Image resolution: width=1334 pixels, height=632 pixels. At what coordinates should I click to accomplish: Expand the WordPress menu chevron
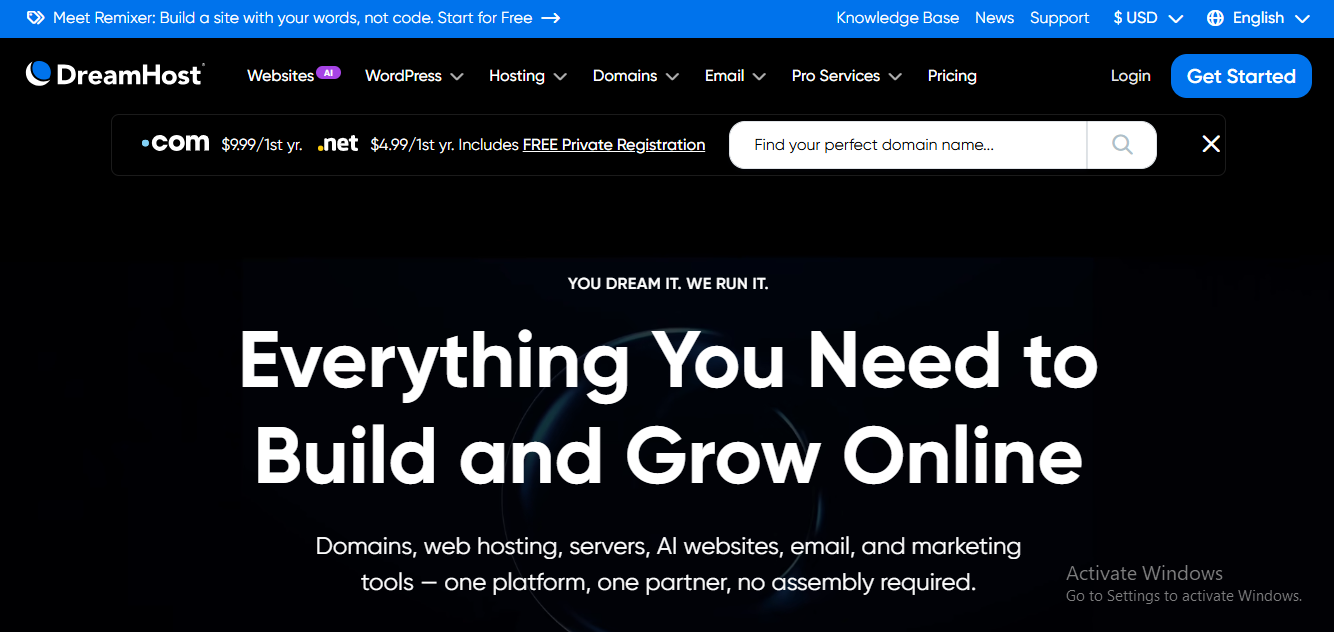coord(457,76)
